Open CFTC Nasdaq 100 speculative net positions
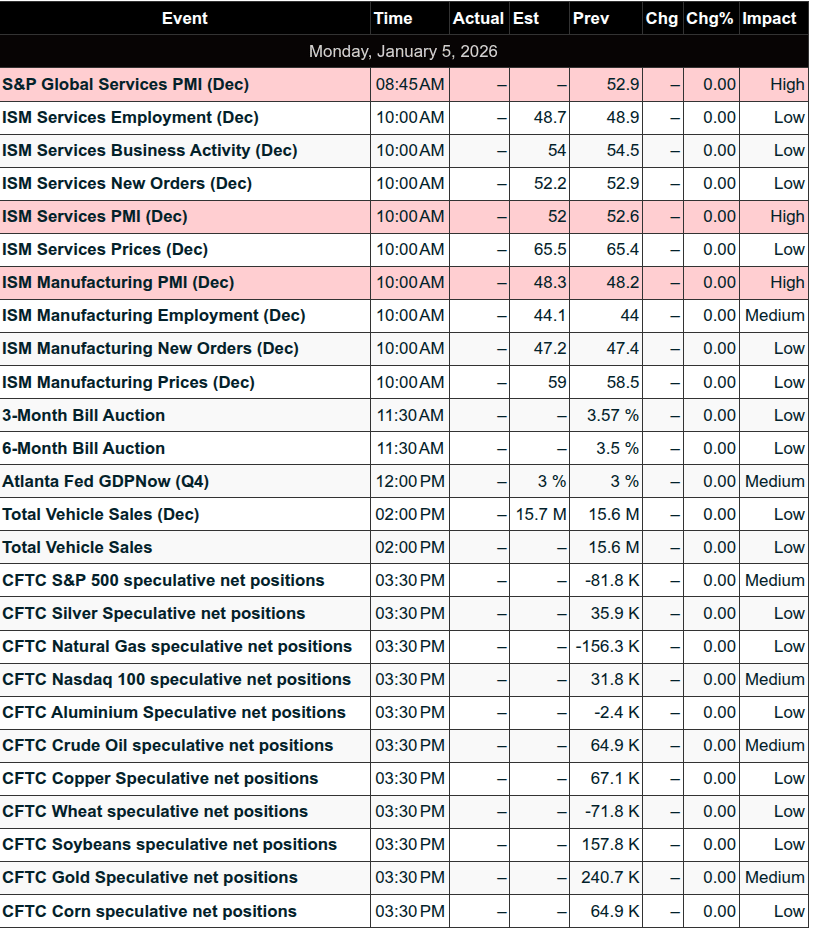Viewport: 826px width, 941px height. (x=177, y=680)
